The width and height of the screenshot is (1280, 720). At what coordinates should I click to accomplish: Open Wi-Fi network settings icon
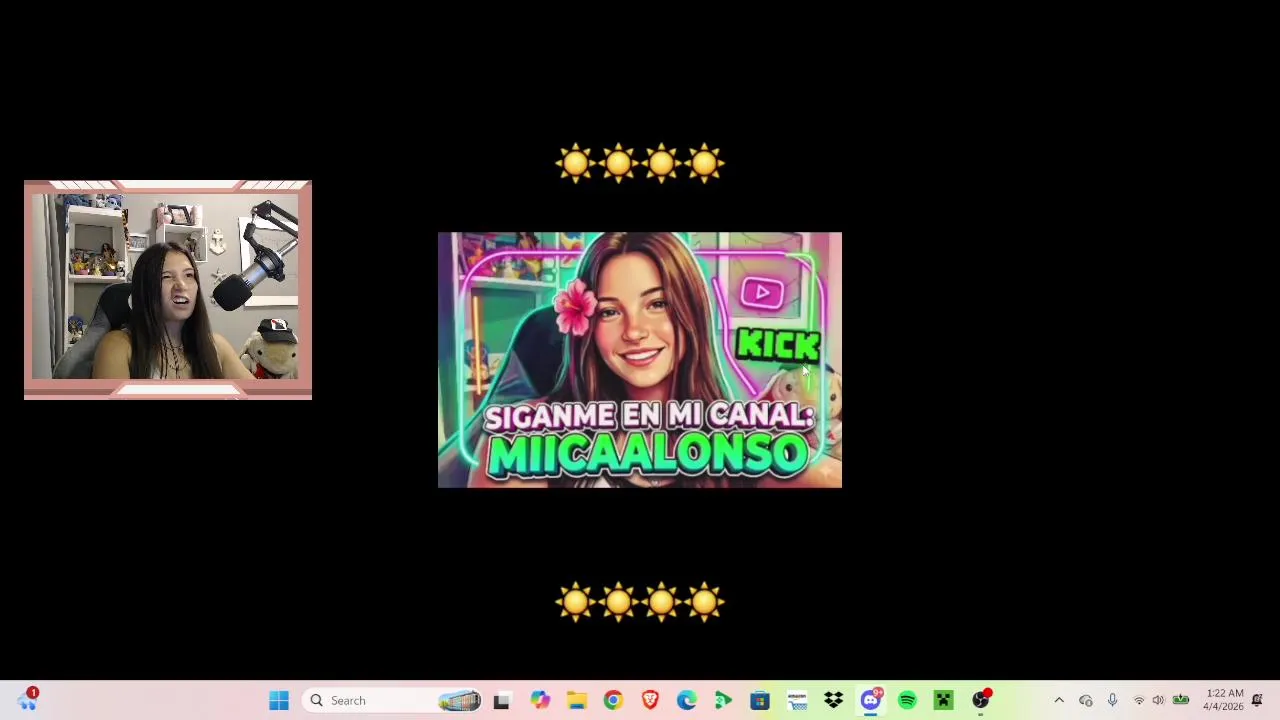[x=1138, y=700]
